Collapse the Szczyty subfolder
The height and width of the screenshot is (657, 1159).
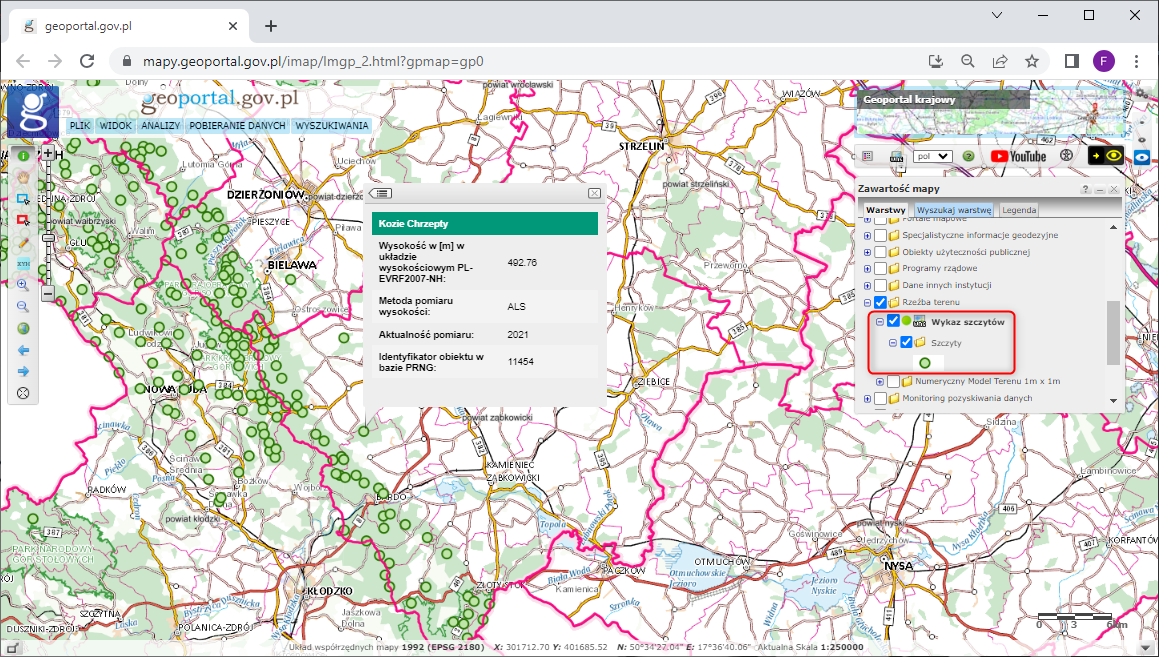point(893,342)
